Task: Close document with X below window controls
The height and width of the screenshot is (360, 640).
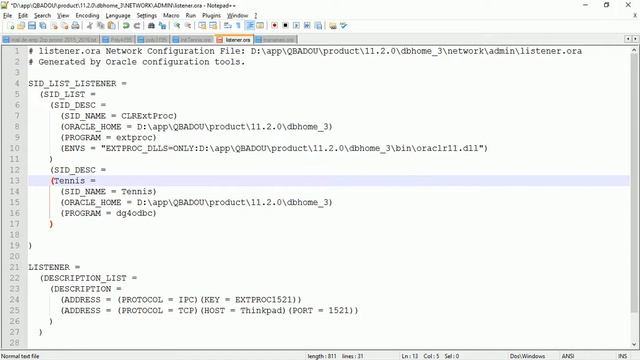Action: click(635, 16)
